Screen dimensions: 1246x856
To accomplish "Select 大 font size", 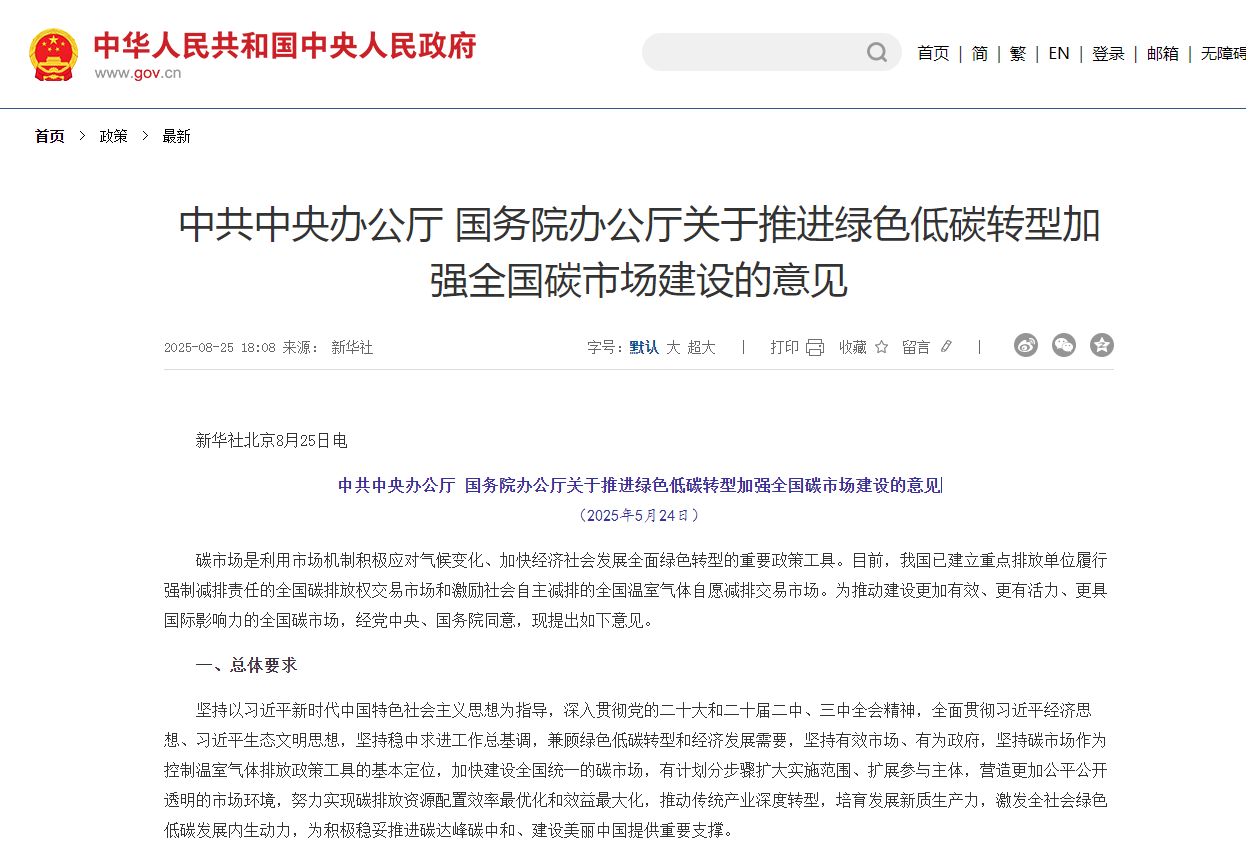I will coord(673,347).
